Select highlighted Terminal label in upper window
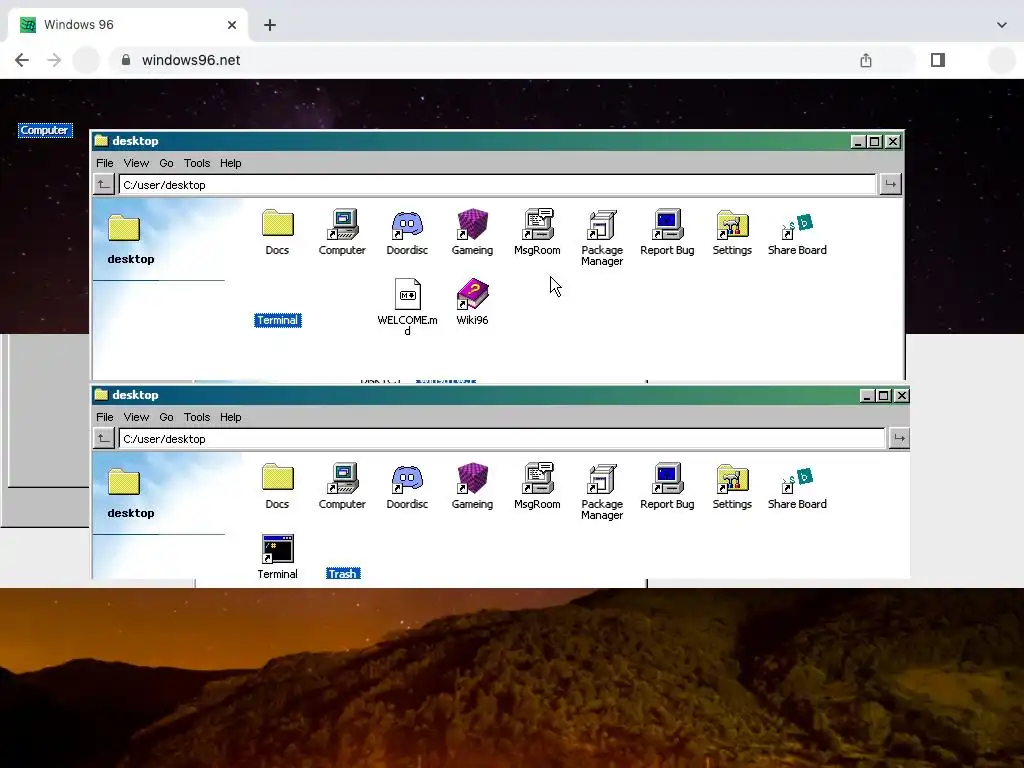The width and height of the screenshot is (1024, 768). [278, 320]
